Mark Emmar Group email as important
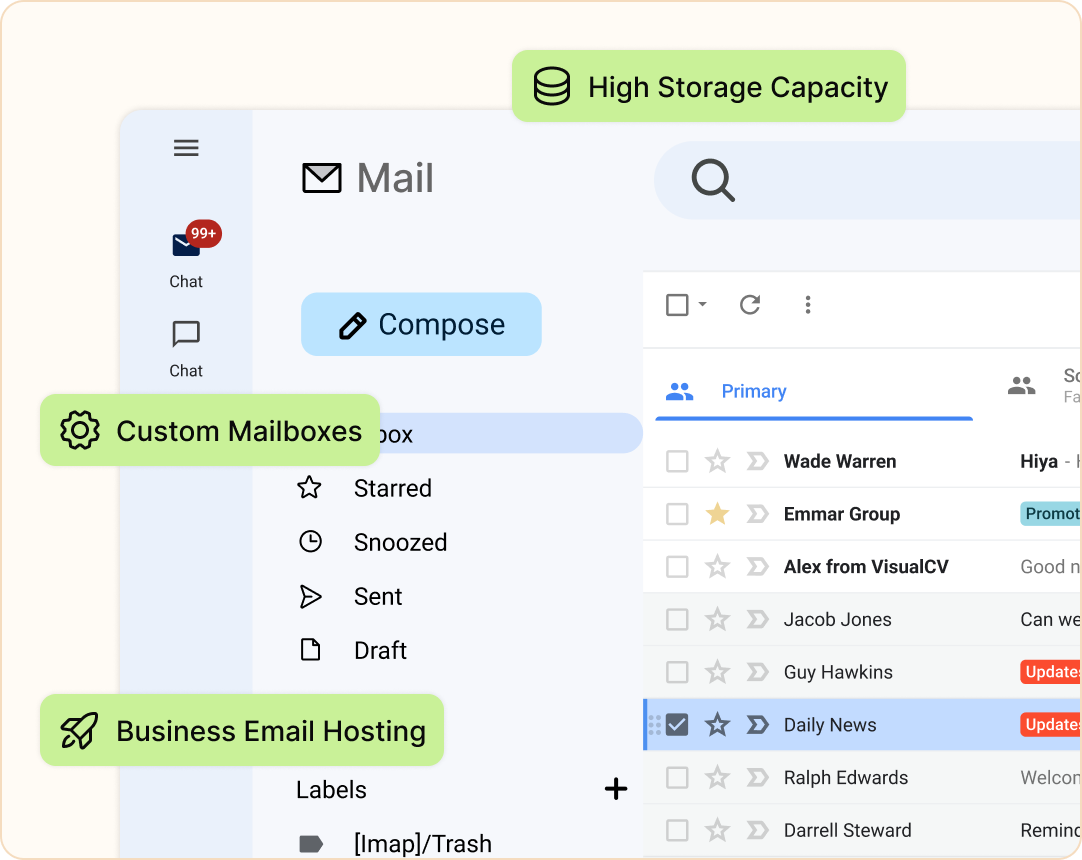1082x860 pixels. [758, 514]
